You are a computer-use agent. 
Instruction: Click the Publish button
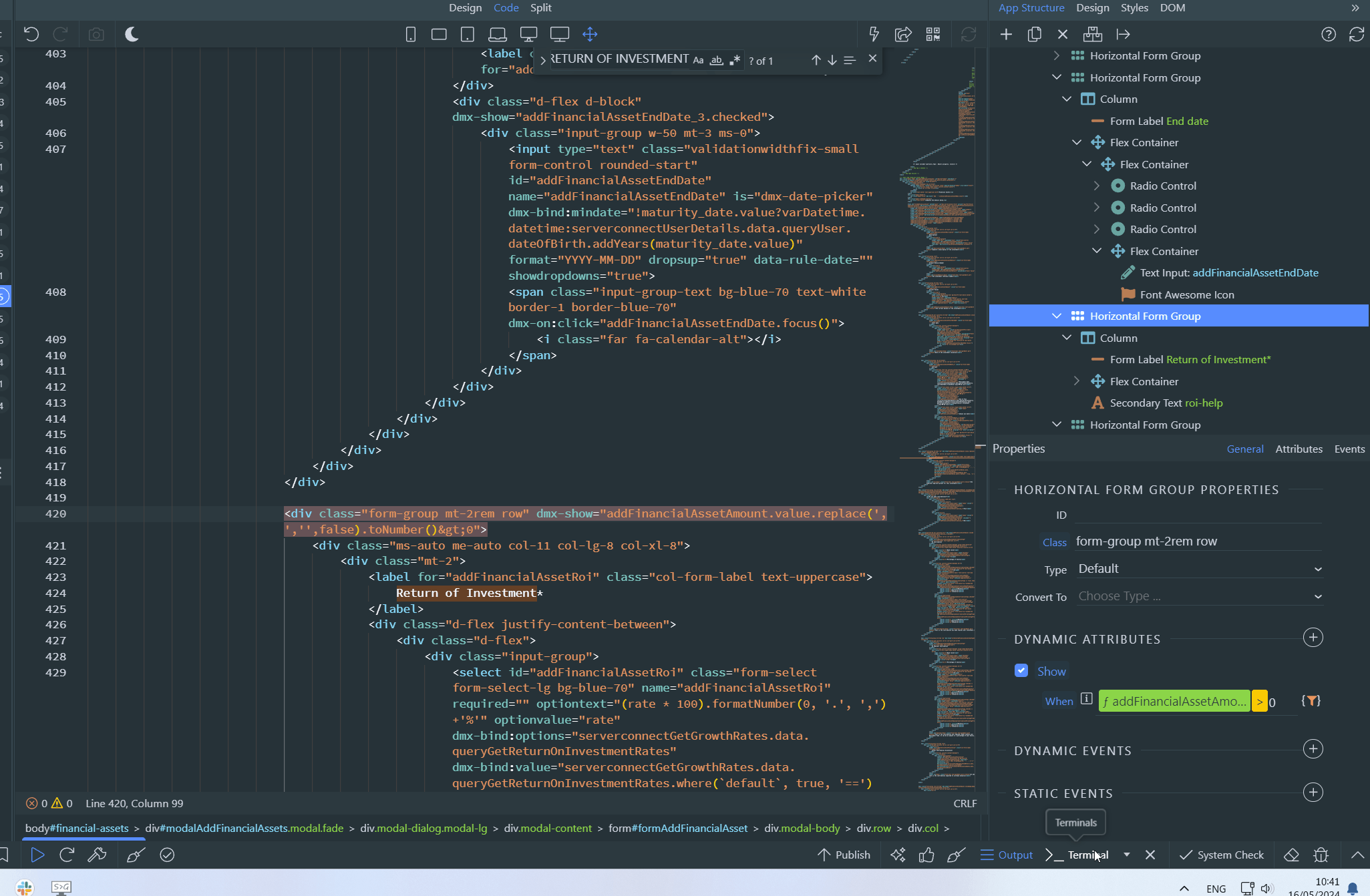pyautogui.click(x=844, y=855)
